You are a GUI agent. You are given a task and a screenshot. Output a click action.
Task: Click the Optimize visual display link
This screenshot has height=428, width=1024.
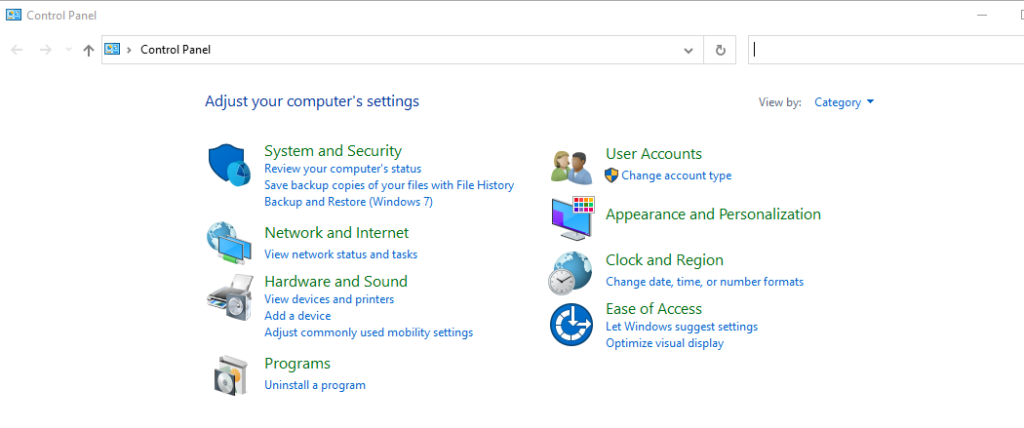tap(665, 343)
